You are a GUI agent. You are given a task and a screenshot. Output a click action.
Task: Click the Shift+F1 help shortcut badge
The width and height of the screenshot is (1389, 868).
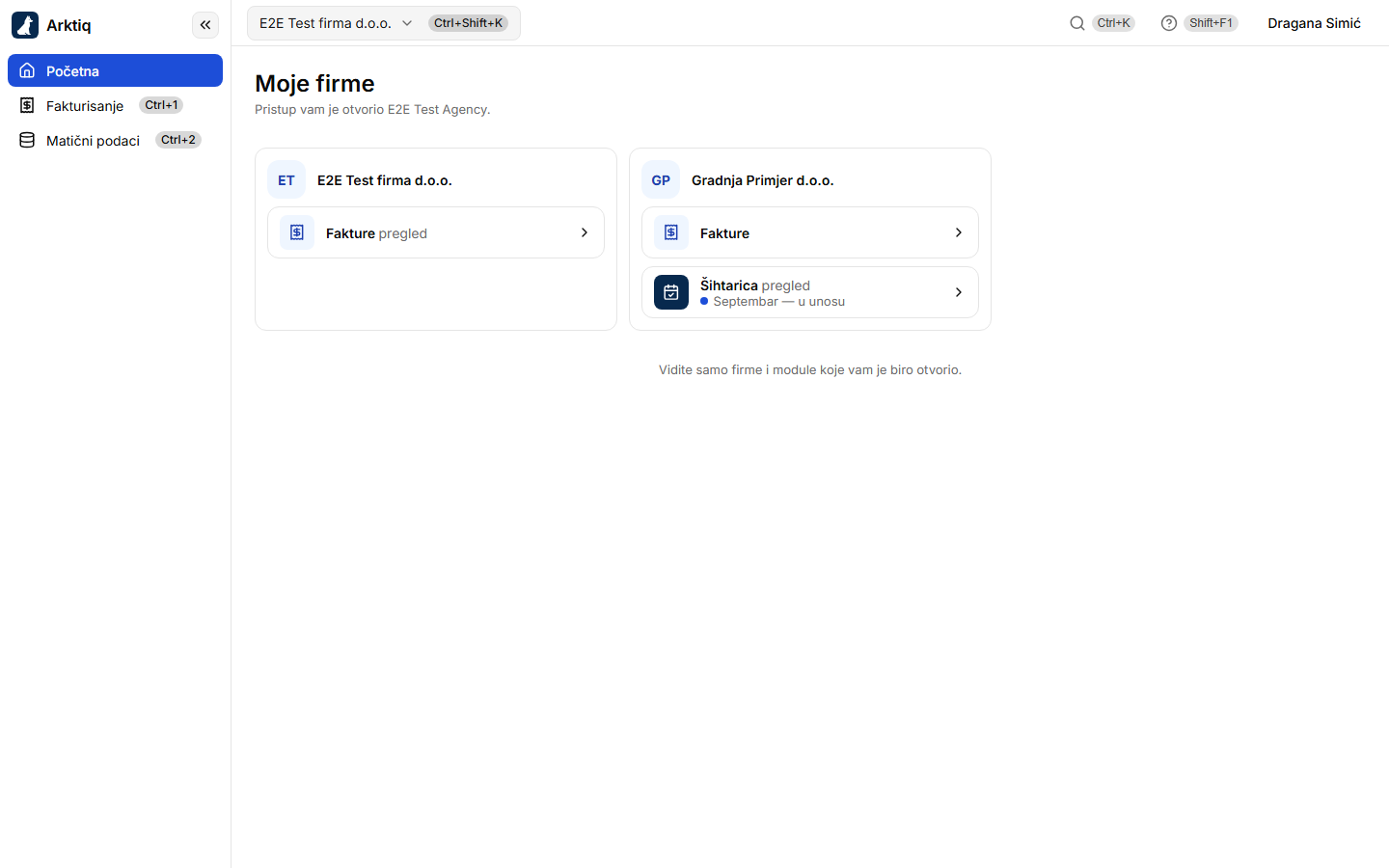[x=1211, y=23]
